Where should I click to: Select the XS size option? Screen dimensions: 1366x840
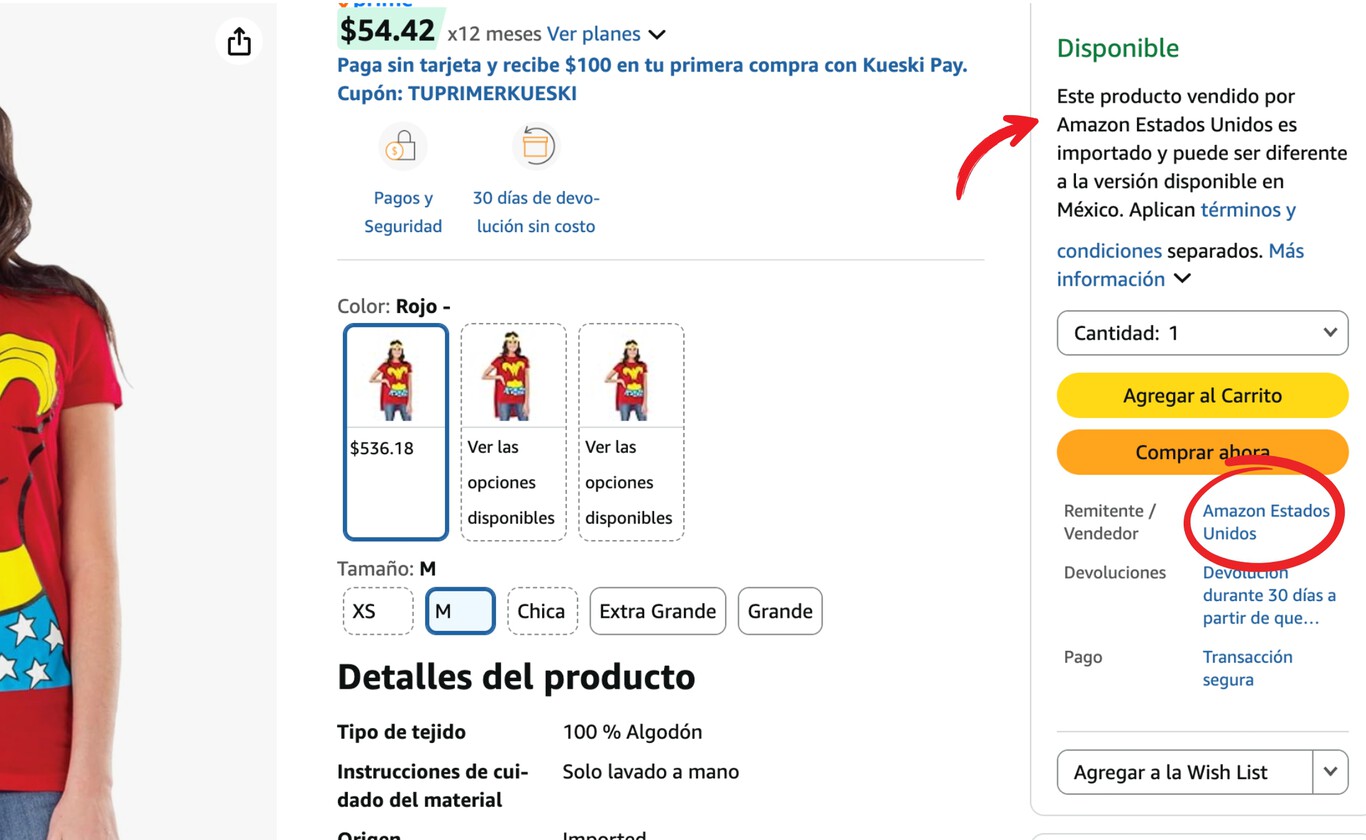pos(377,611)
